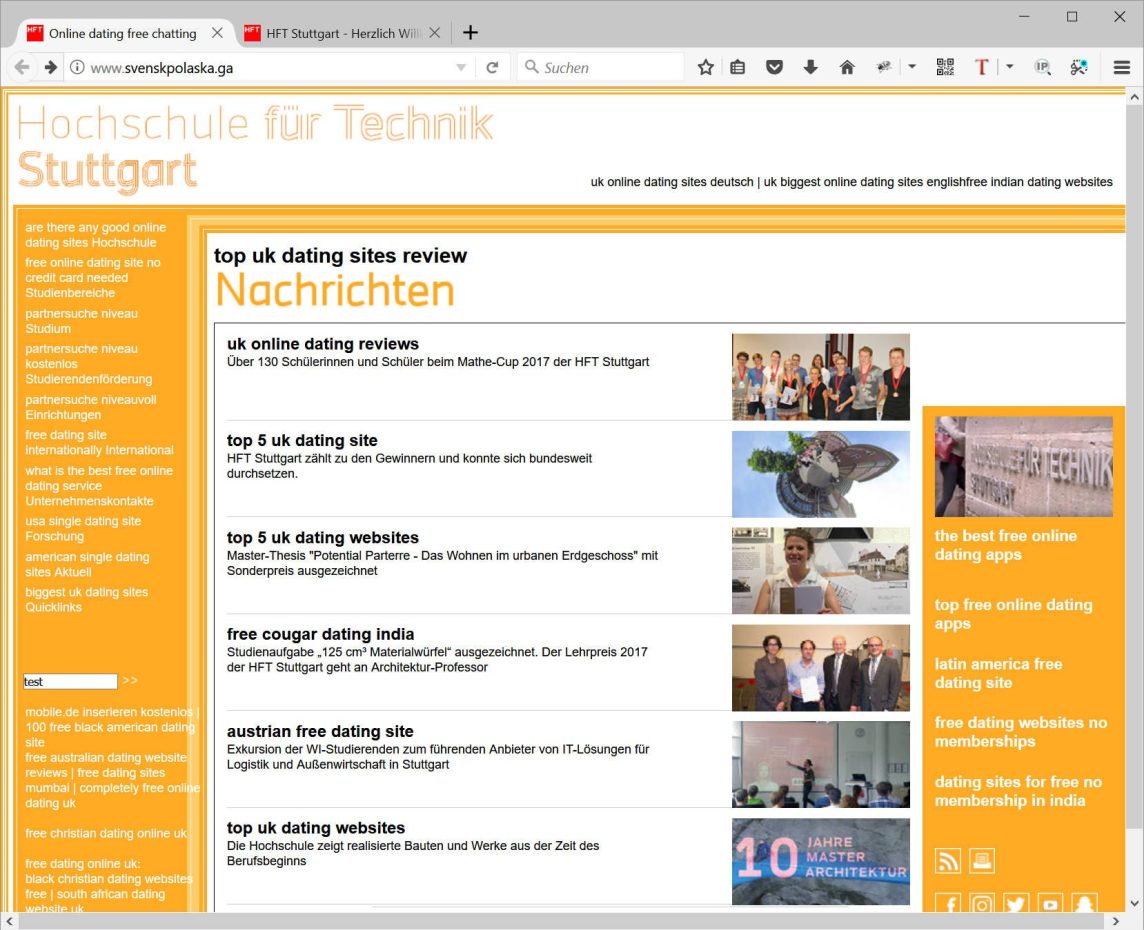Viewport: 1144px width, 930px height.
Task: Open a new browser tab
Action: tap(471, 33)
